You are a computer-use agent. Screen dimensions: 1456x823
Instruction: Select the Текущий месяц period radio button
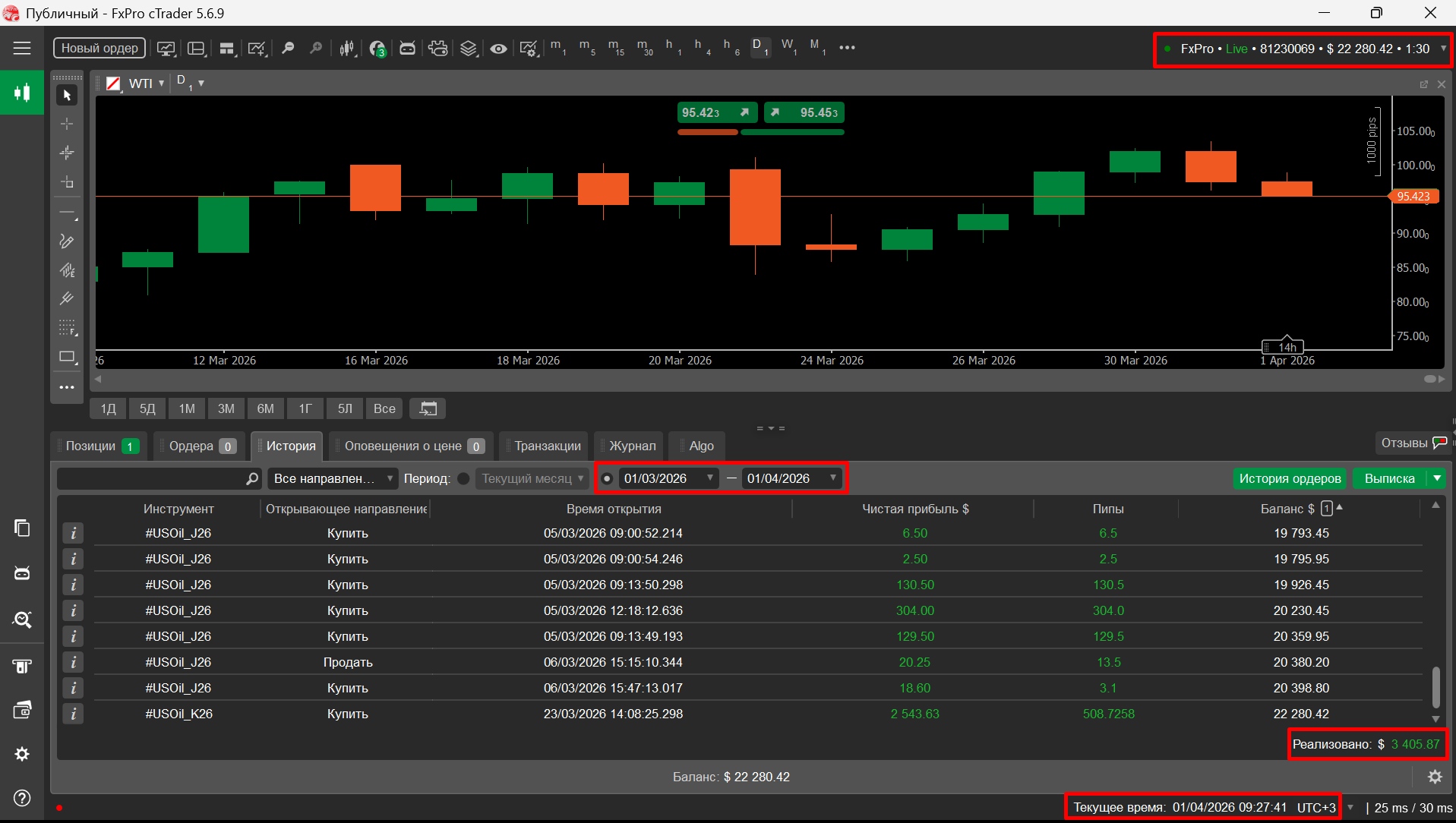click(x=463, y=479)
